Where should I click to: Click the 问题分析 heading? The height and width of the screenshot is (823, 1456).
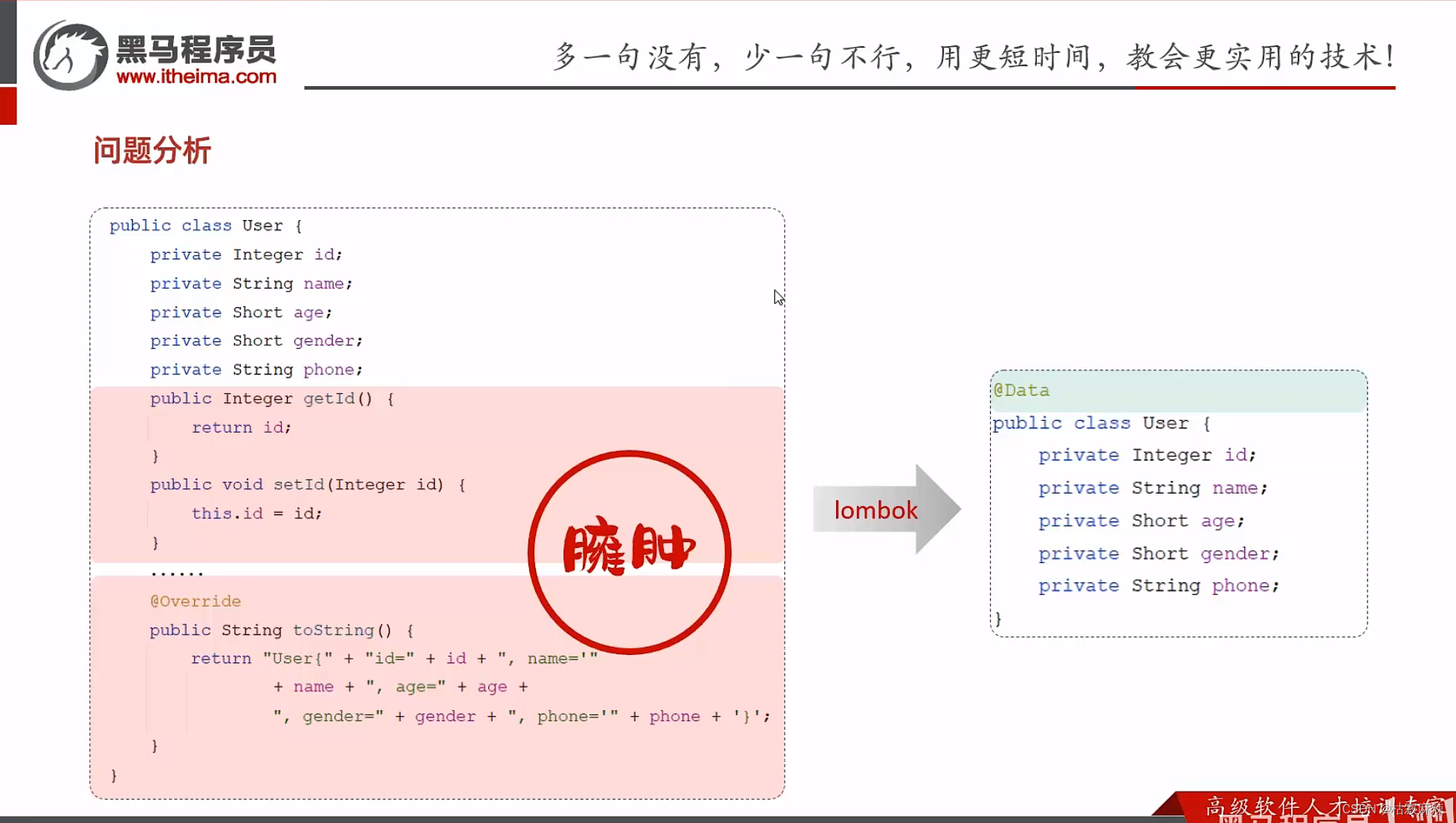(x=152, y=149)
